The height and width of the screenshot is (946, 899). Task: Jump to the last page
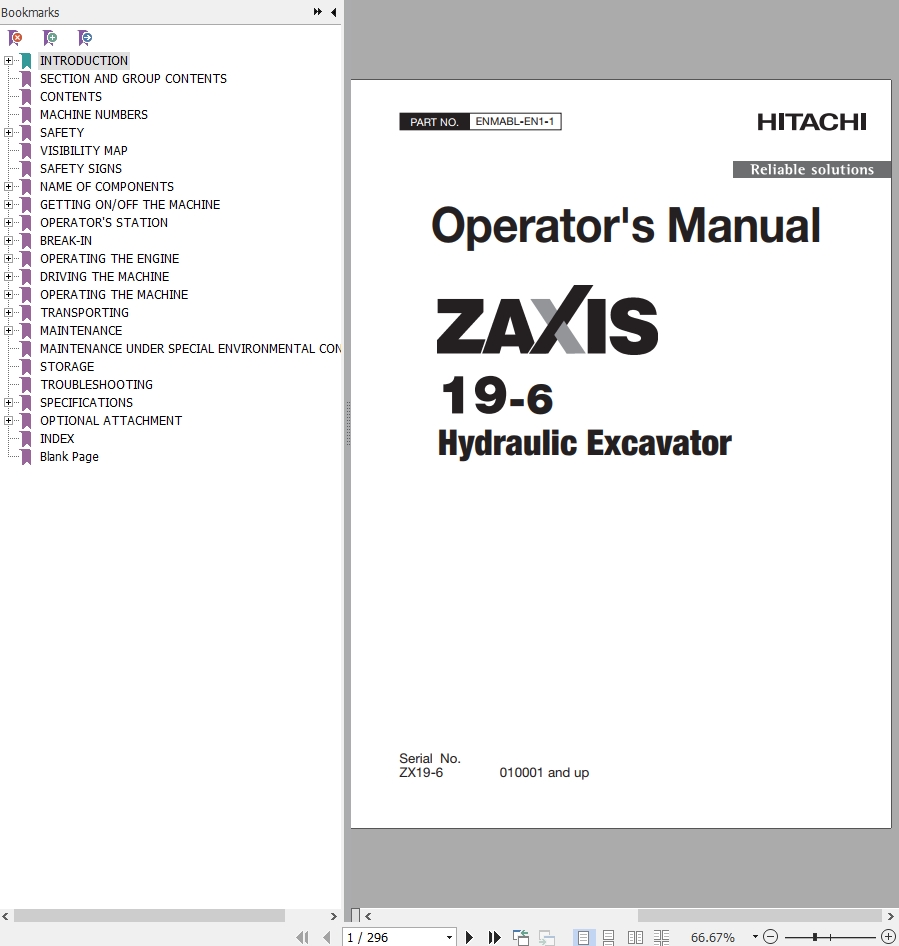[494, 937]
